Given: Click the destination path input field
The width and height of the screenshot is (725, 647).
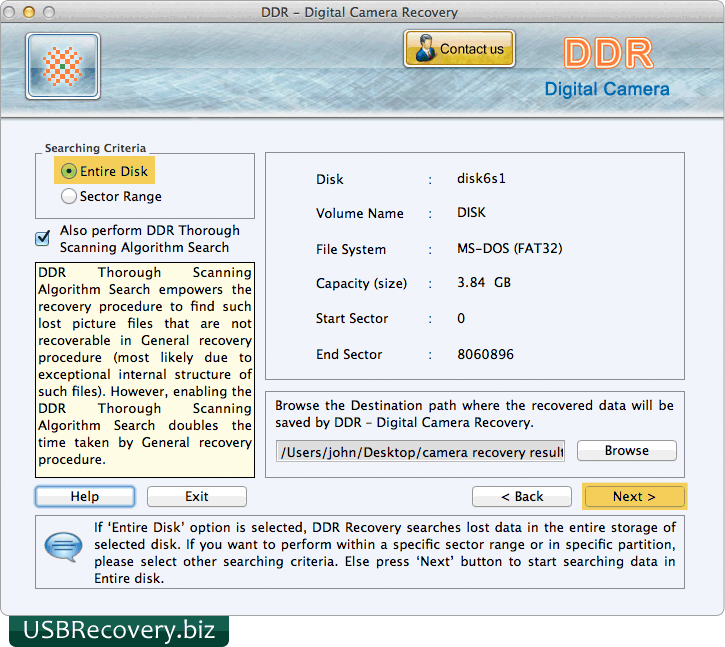Looking at the screenshot, I should (x=420, y=451).
